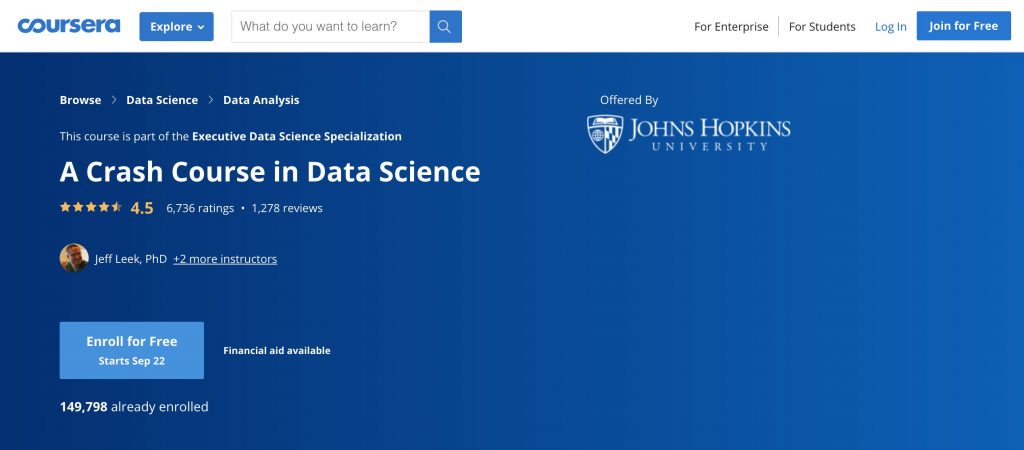1024x450 pixels.
Task: Click the Log In link
Action: (x=891, y=27)
